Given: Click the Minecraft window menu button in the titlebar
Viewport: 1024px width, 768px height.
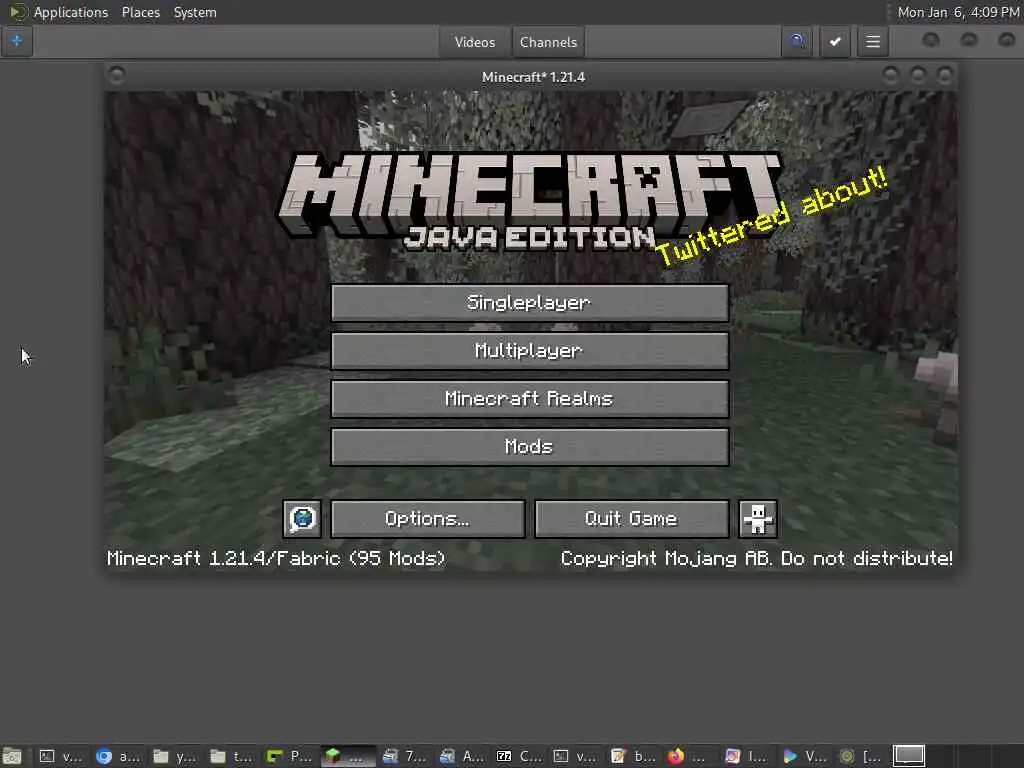Looking at the screenshot, I should pyautogui.click(x=116, y=76).
